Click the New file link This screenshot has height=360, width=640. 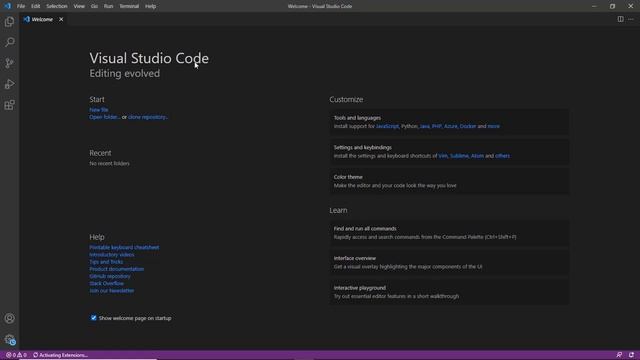99,110
